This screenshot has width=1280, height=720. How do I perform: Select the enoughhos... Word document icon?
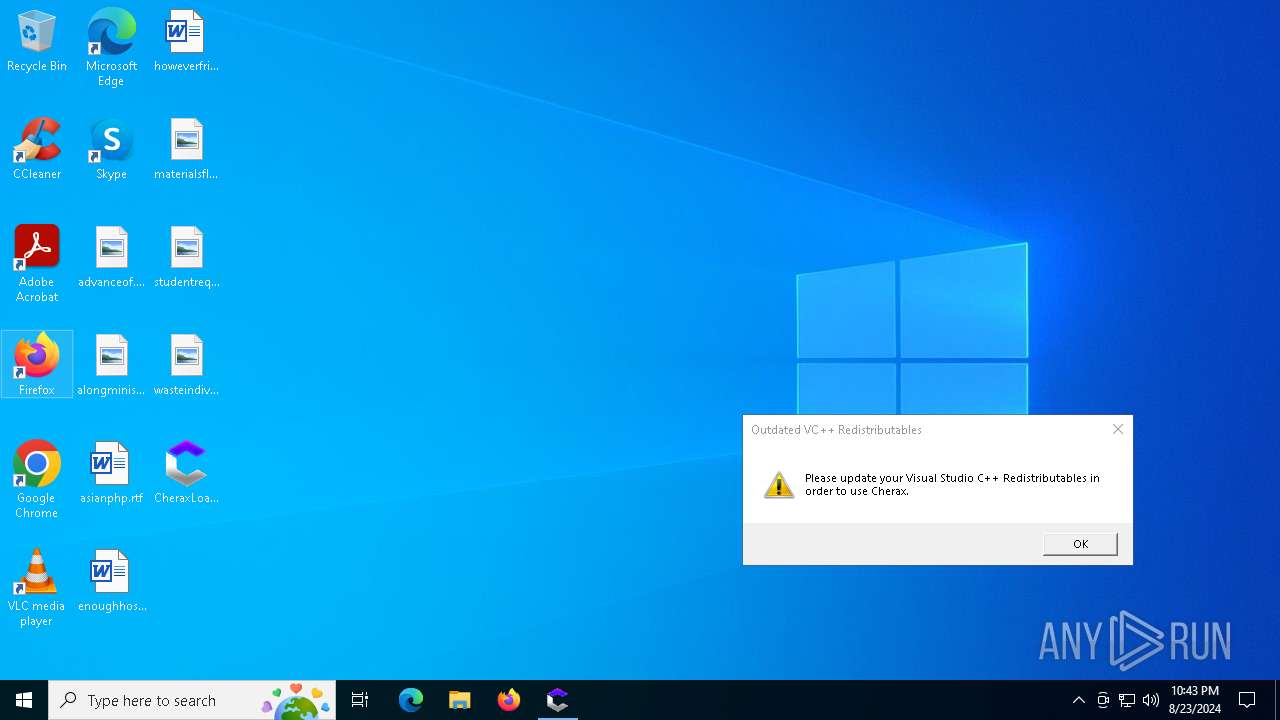[x=111, y=582]
